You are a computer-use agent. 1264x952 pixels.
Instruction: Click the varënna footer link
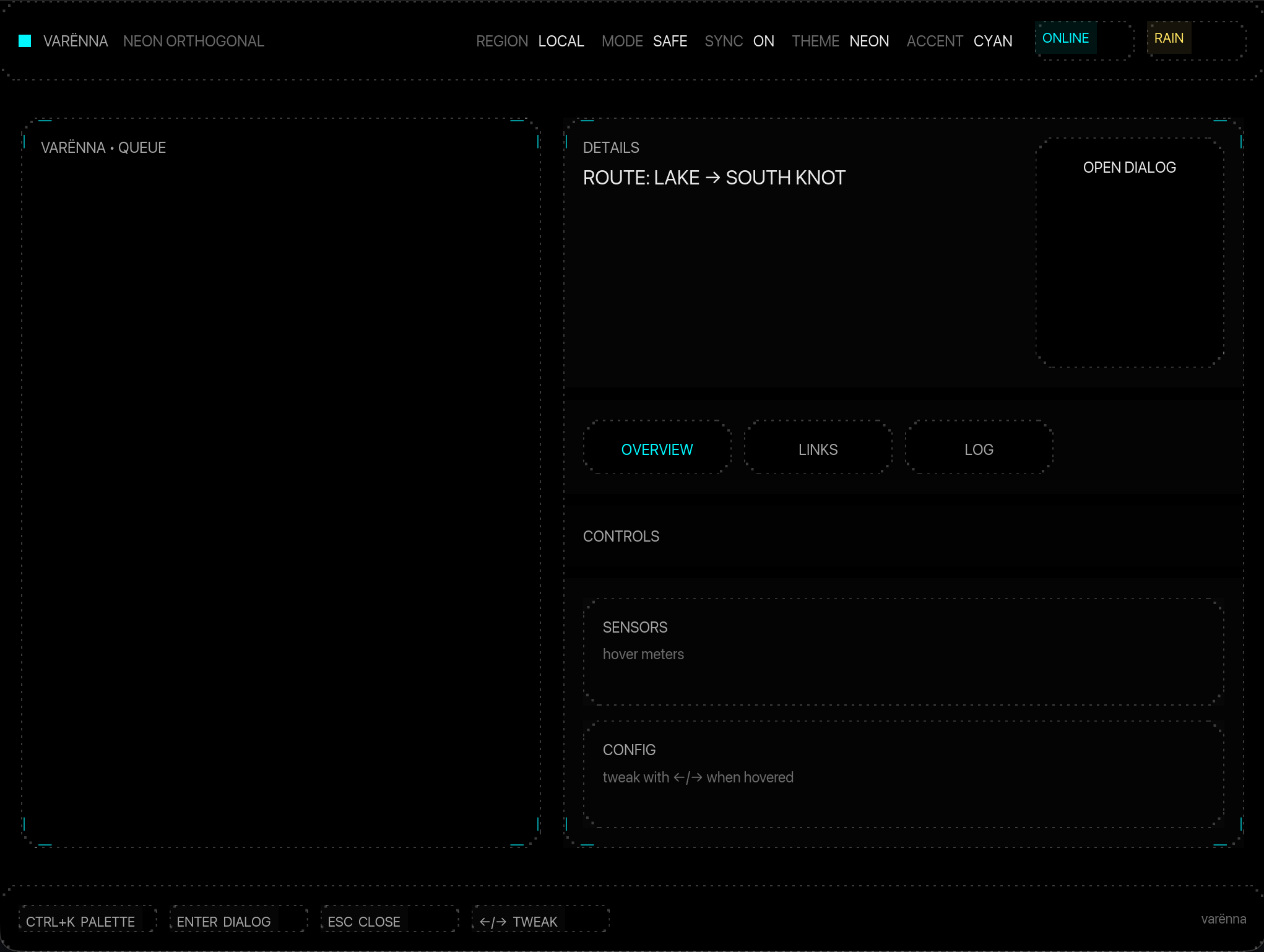1223,919
